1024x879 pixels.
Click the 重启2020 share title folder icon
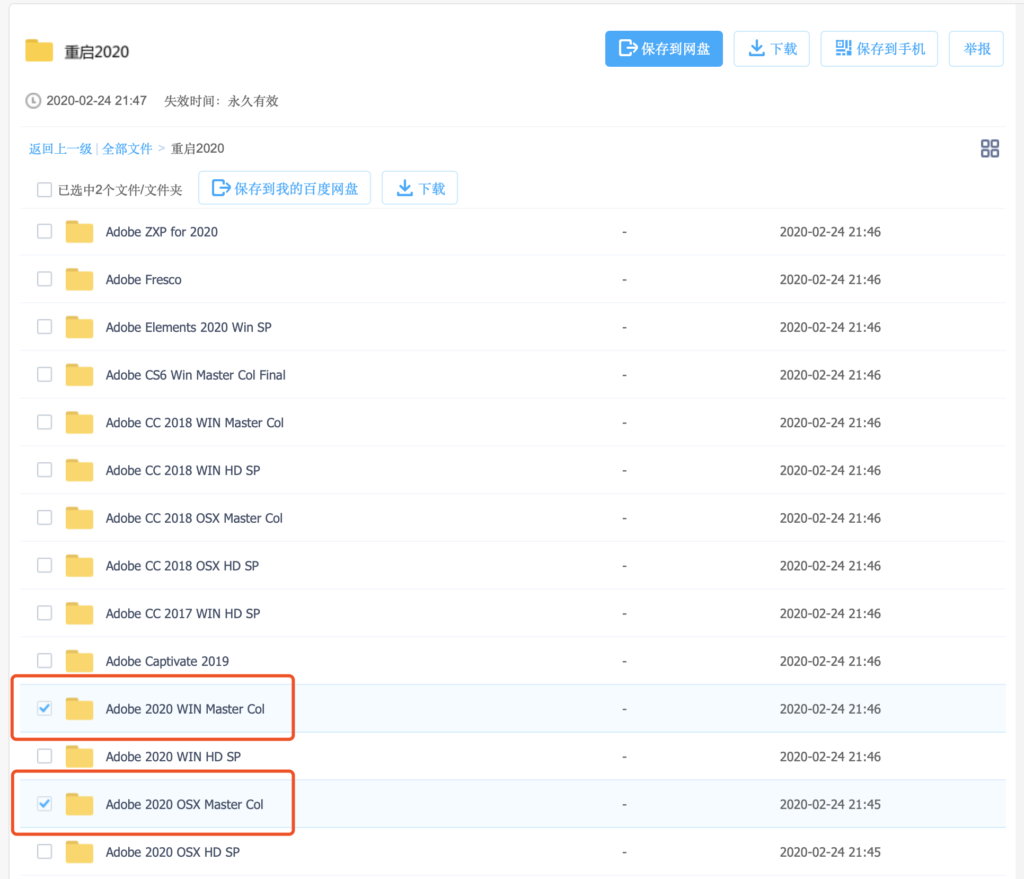39,50
